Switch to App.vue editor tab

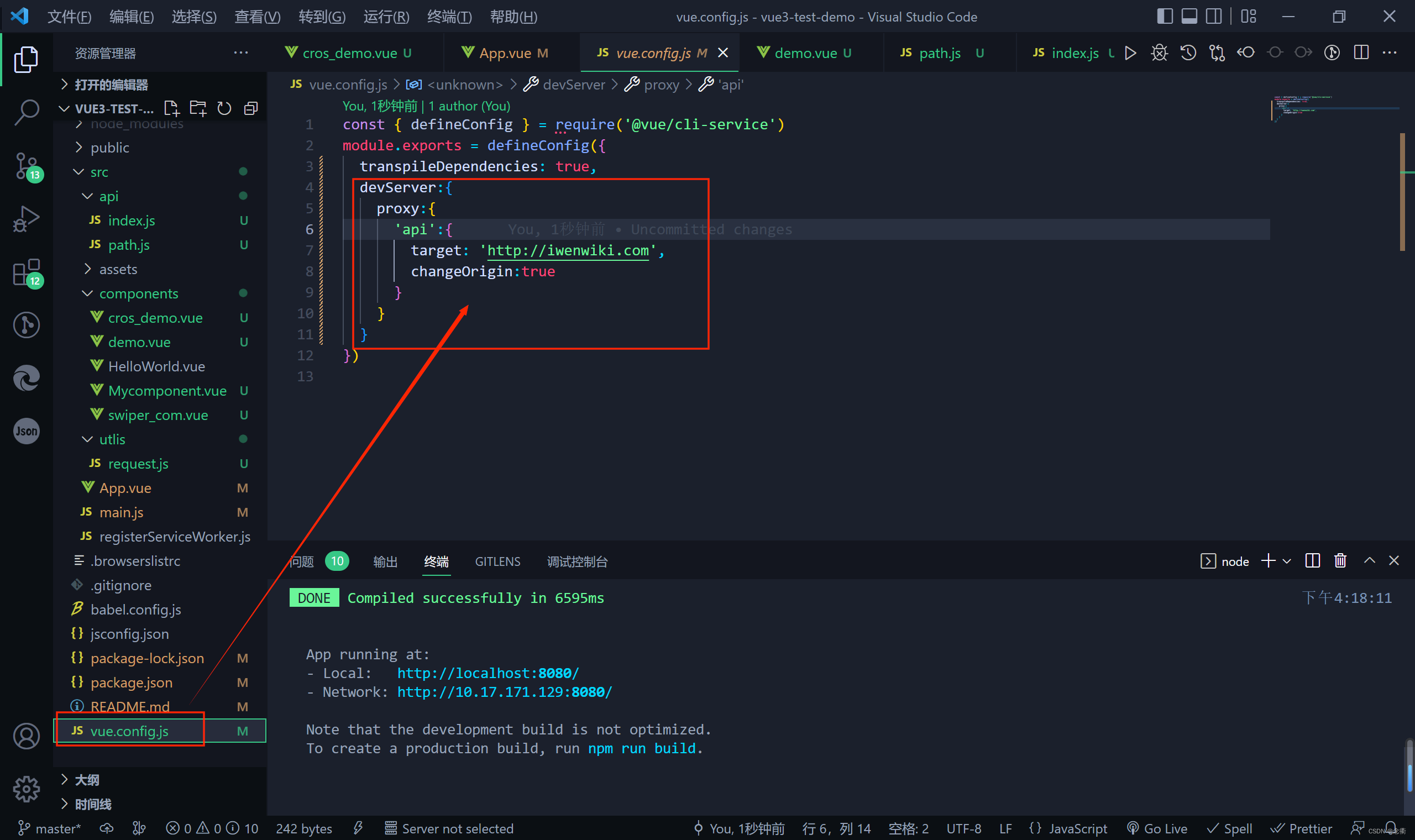[505, 53]
